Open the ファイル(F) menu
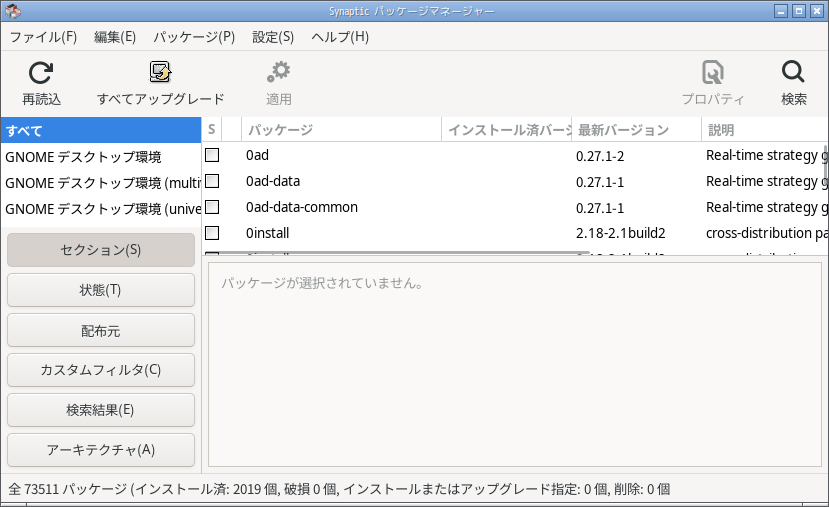829x507 pixels. [x=43, y=37]
